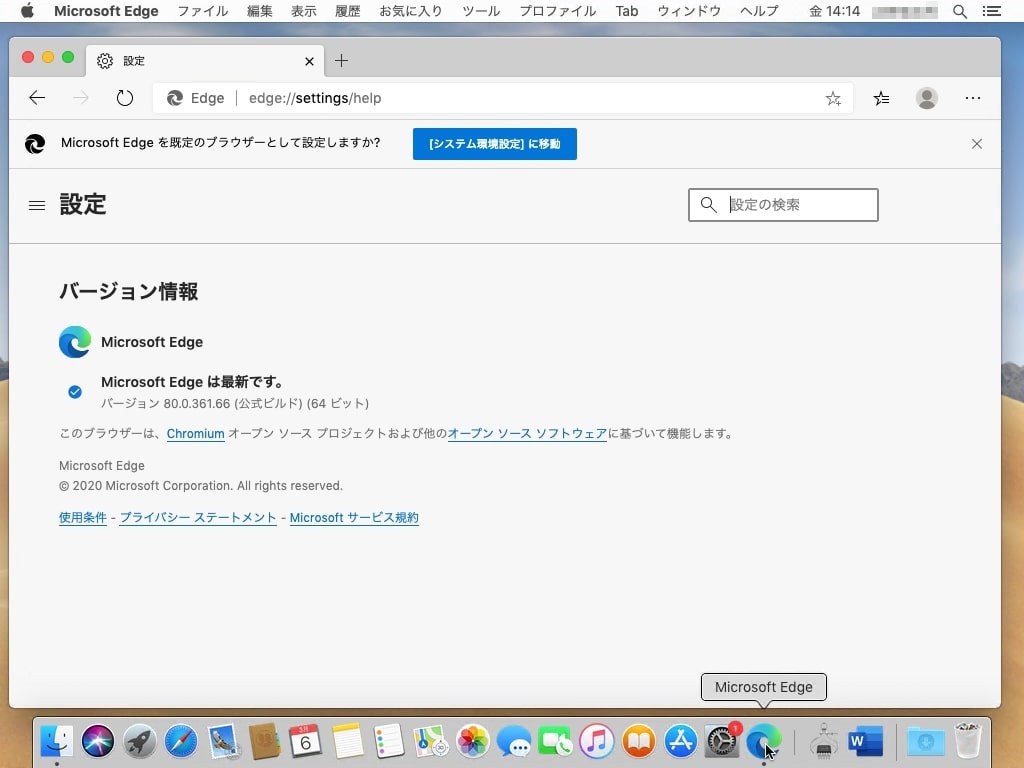Close the 設定 tab

click(309, 61)
